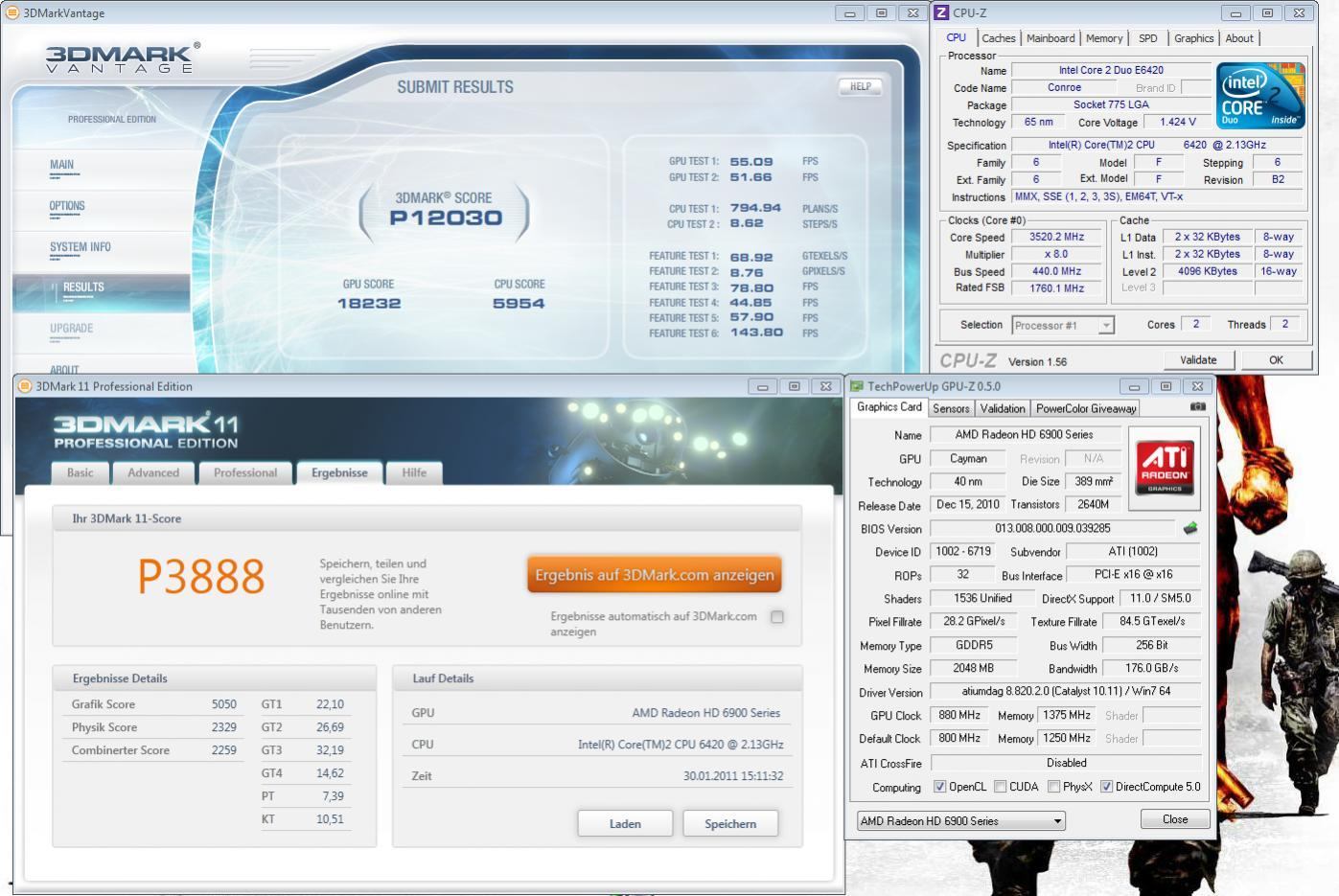Switch to the Graphics tab in CPU-Z
This screenshot has height=896, width=1339.
[x=1193, y=38]
